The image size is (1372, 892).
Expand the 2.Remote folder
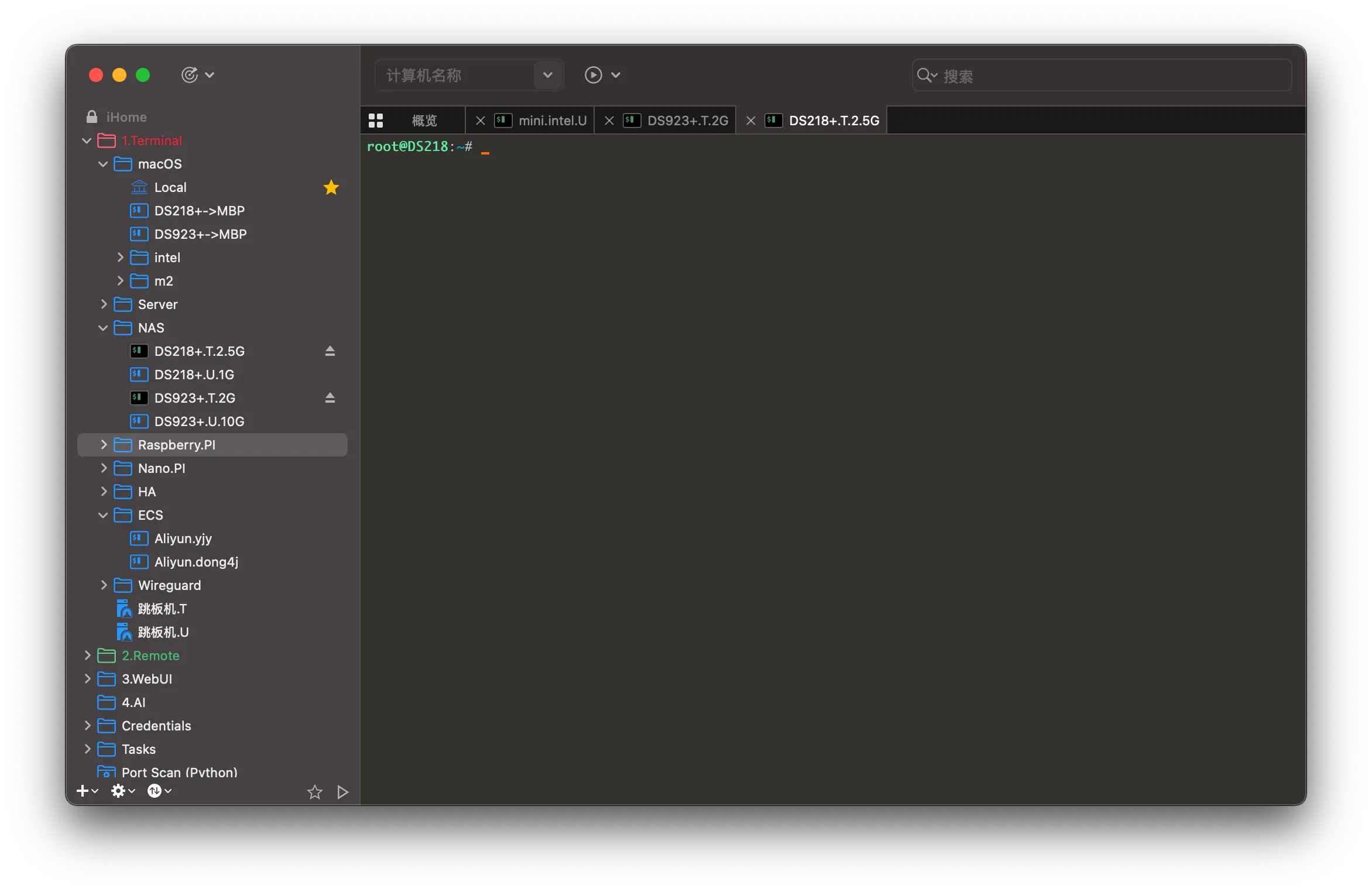(87, 656)
